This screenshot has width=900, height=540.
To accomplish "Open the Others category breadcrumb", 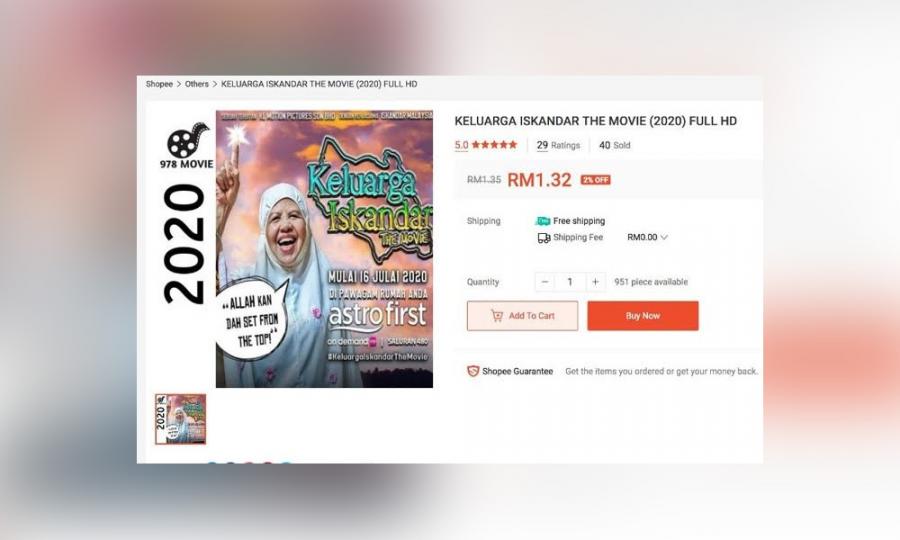I will coord(196,84).
